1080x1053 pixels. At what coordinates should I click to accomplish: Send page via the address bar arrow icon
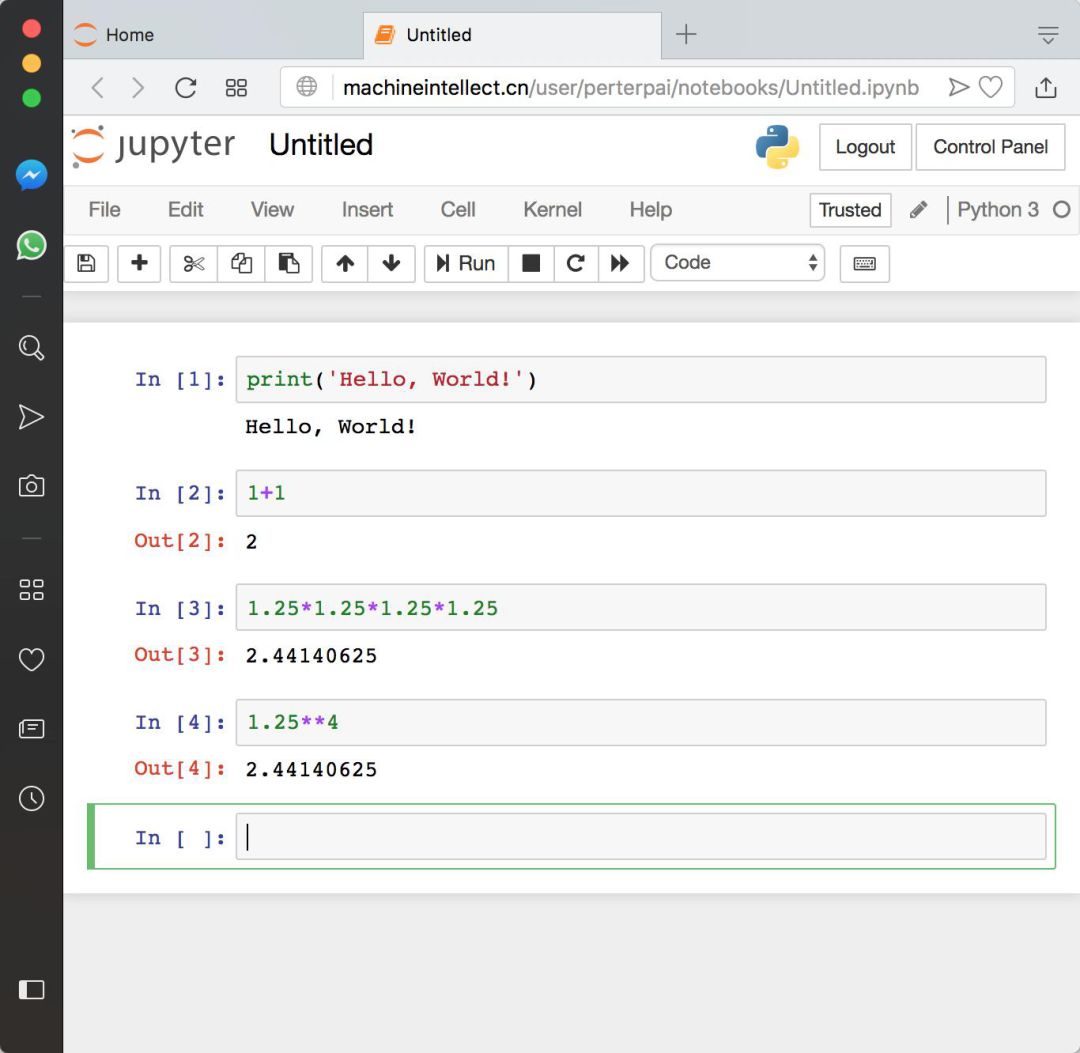(958, 87)
